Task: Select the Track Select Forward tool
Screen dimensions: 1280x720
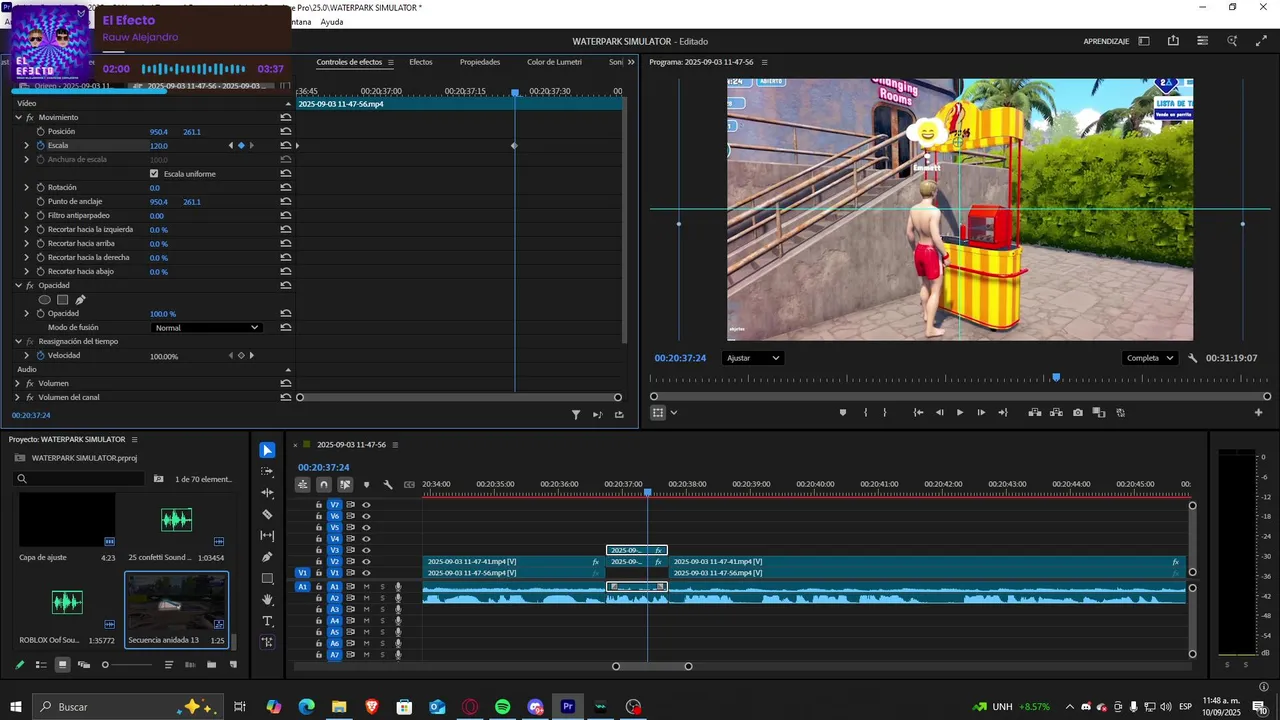Action: click(x=267, y=471)
